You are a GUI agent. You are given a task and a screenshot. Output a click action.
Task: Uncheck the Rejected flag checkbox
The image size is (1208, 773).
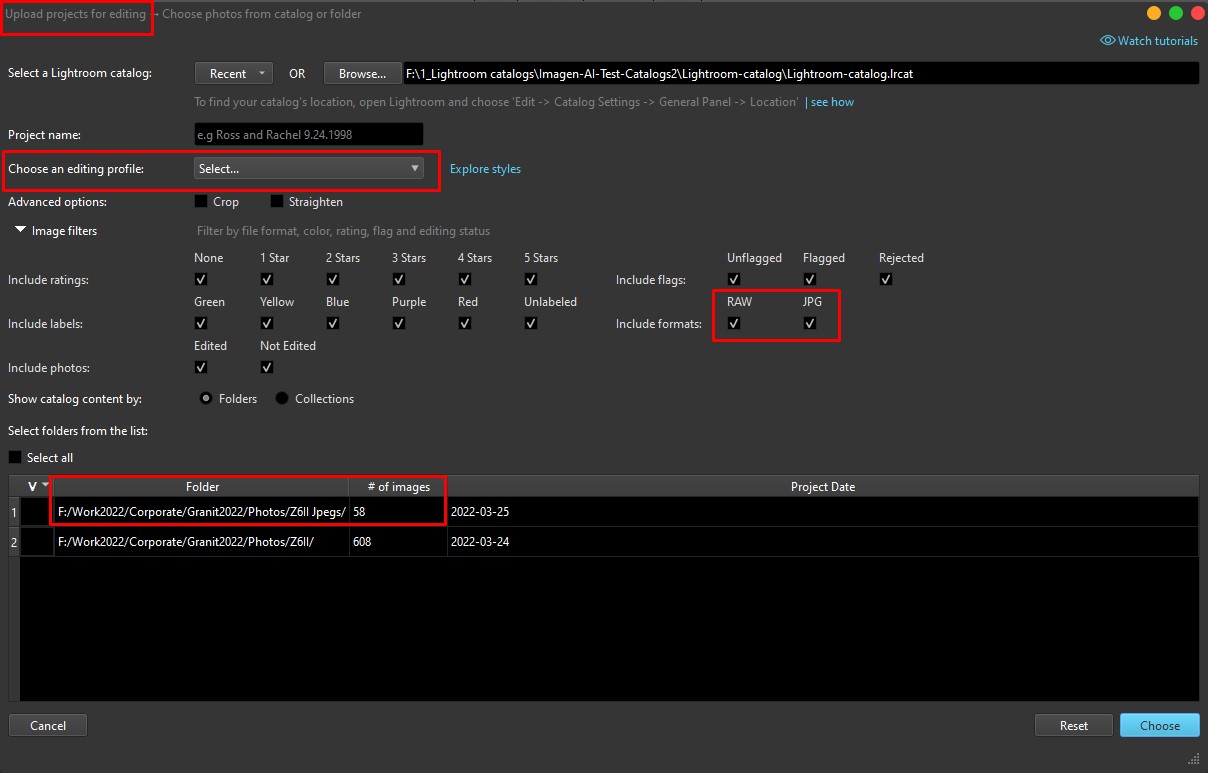pyautogui.click(x=886, y=280)
